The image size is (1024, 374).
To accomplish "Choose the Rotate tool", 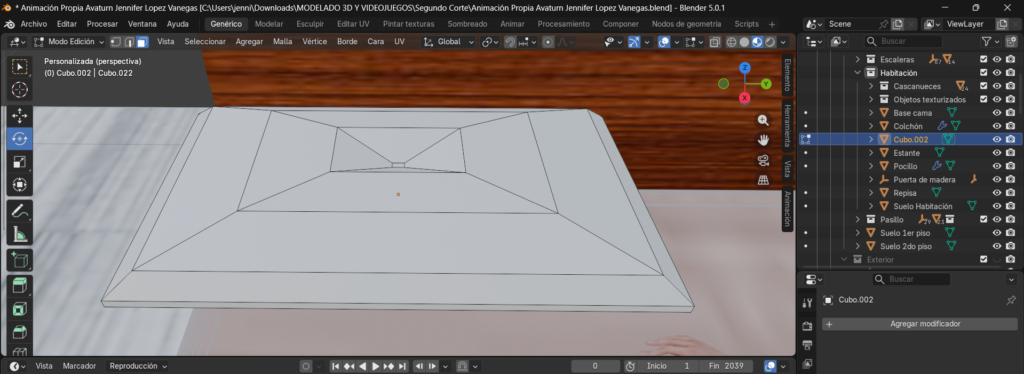I will click(x=20, y=138).
